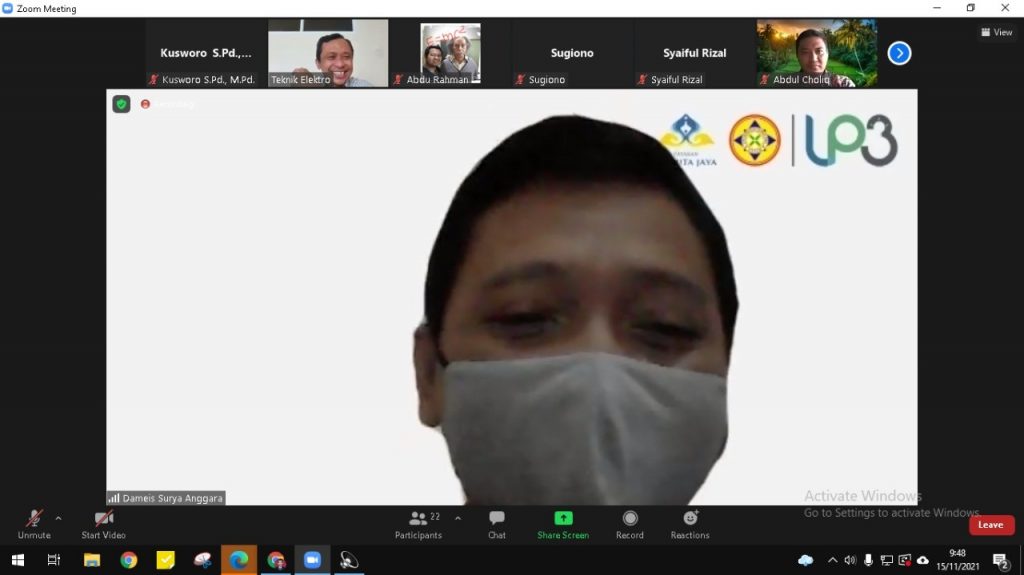Click Dameis Surya Anggara name label
This screenshot has height=575, width=1024.
pyautogui.click(x=172, y=498)
